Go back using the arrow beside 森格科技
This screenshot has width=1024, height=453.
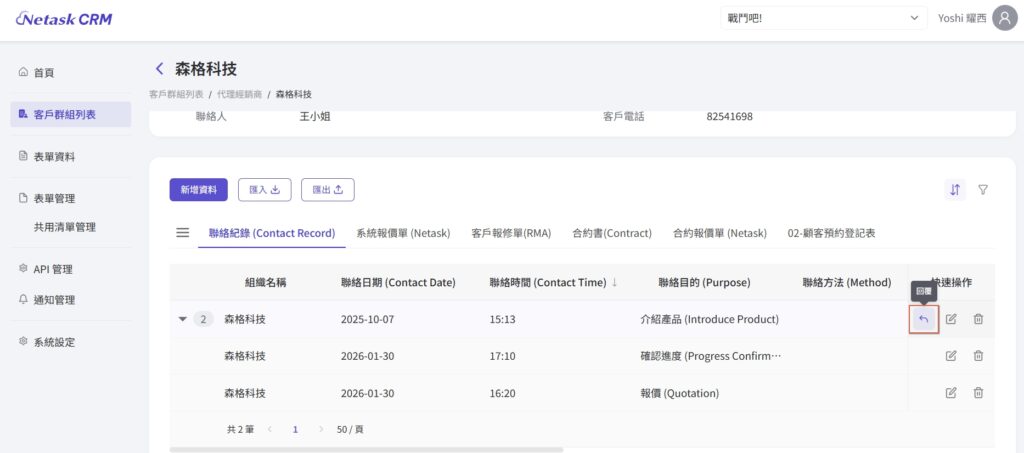pyautogui.click(x=159, y=68)
